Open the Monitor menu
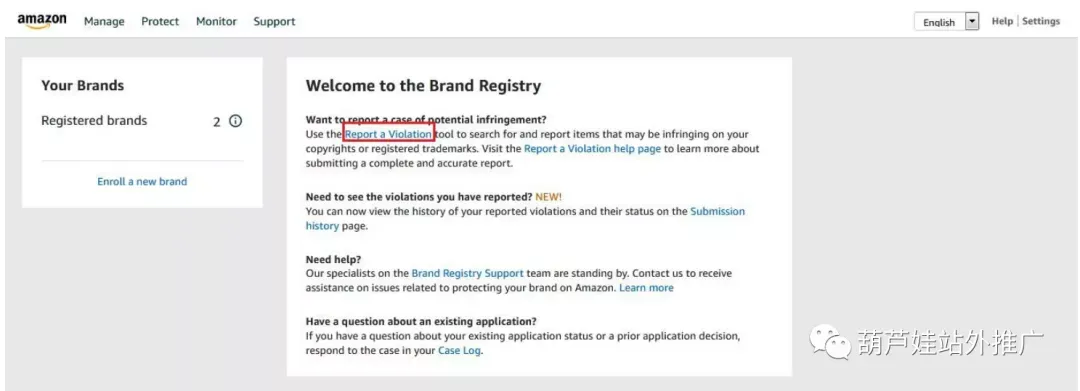 point(216,21)
